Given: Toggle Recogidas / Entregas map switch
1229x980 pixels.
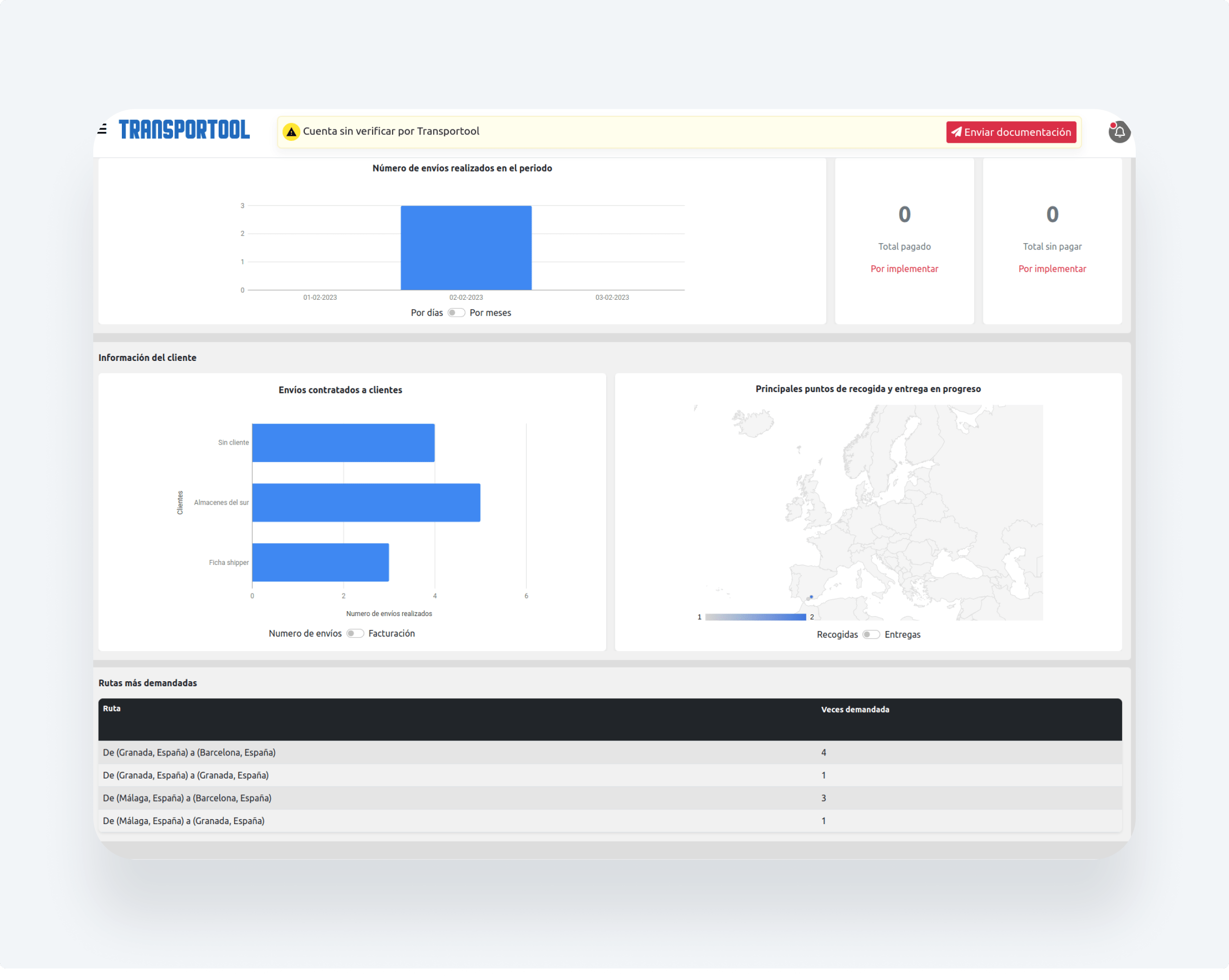Looking at the screenshot, I should coord(870,635).
